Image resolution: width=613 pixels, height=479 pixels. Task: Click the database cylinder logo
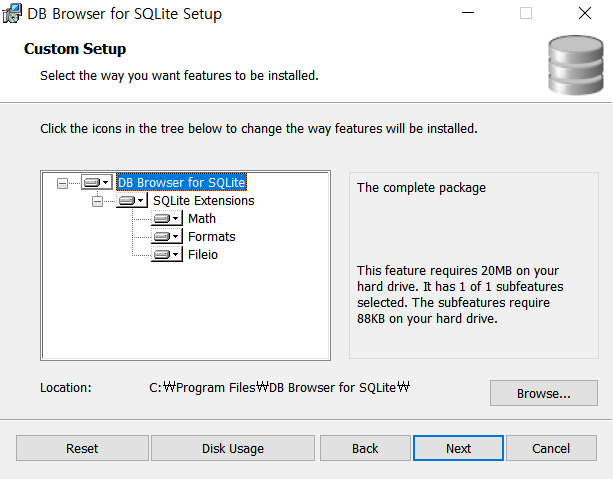click(x=575, y=65)
